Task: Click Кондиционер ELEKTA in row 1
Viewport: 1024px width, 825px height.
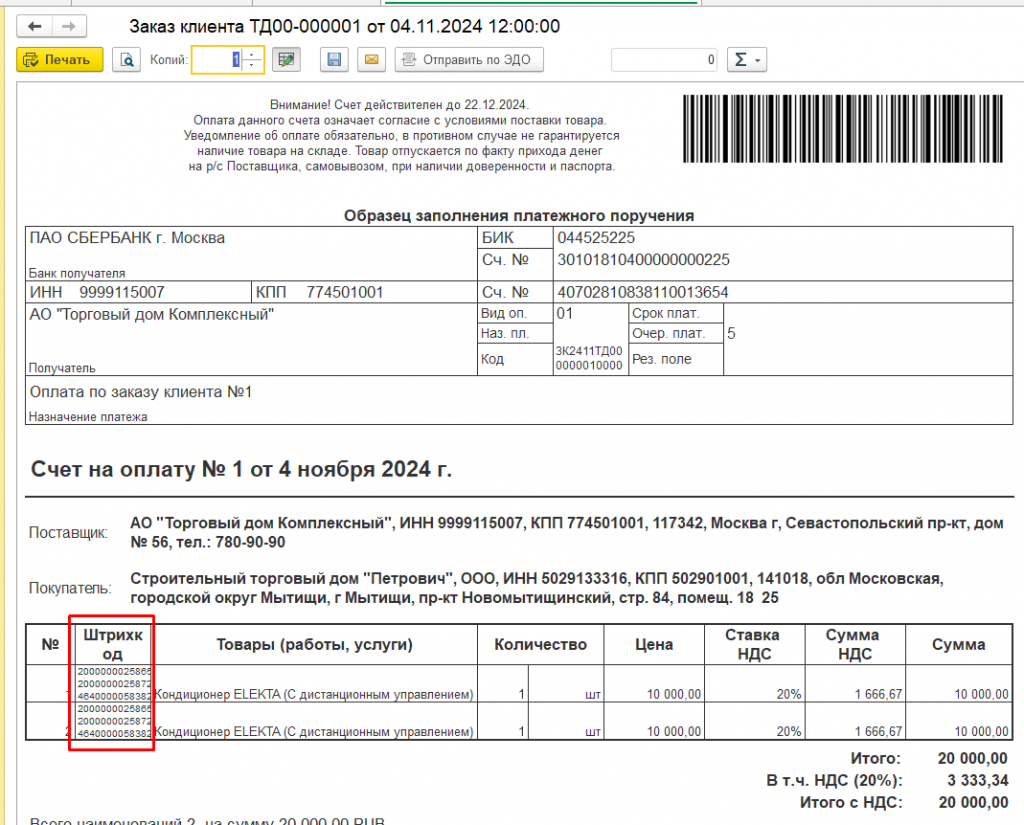Action: (x=314, y=694)
